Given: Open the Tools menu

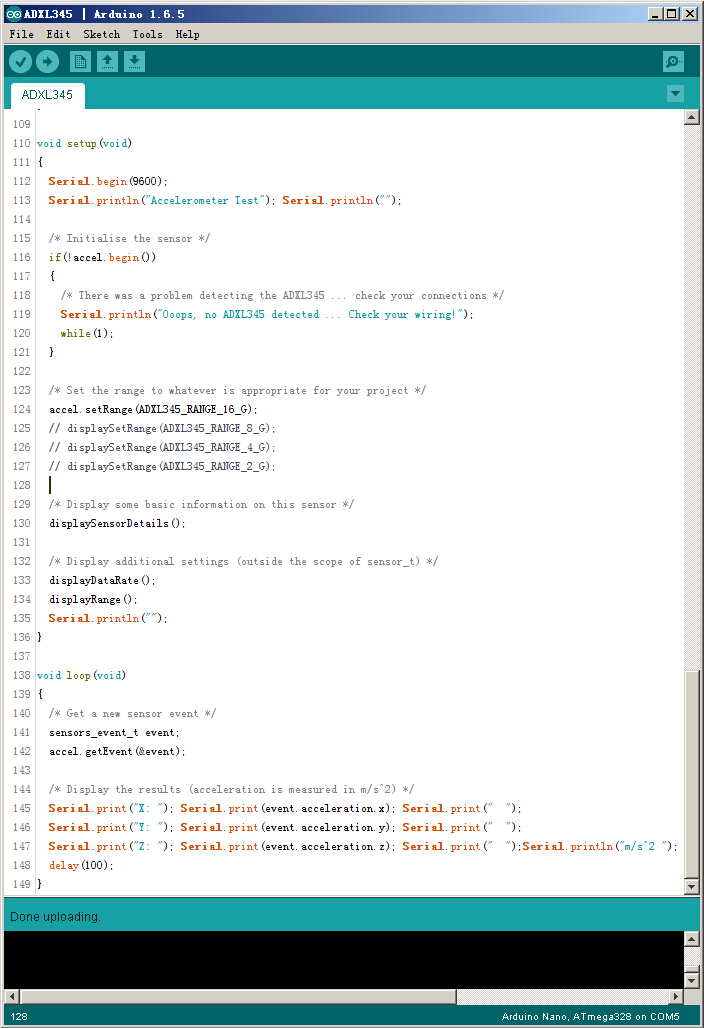Looking at the screenshot, I should point(147,34).
